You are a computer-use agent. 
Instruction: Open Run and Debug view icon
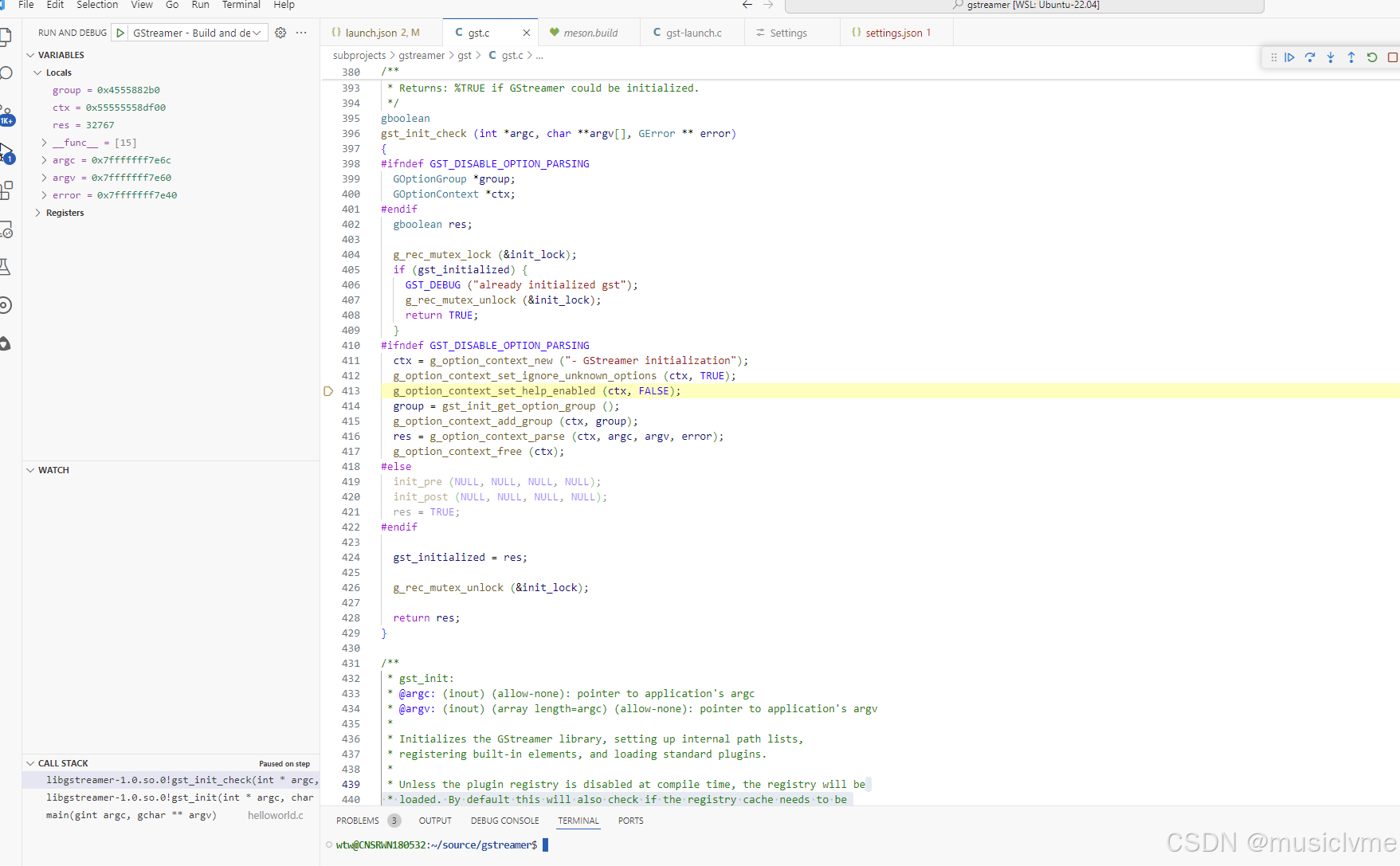[x=6, y=151]
